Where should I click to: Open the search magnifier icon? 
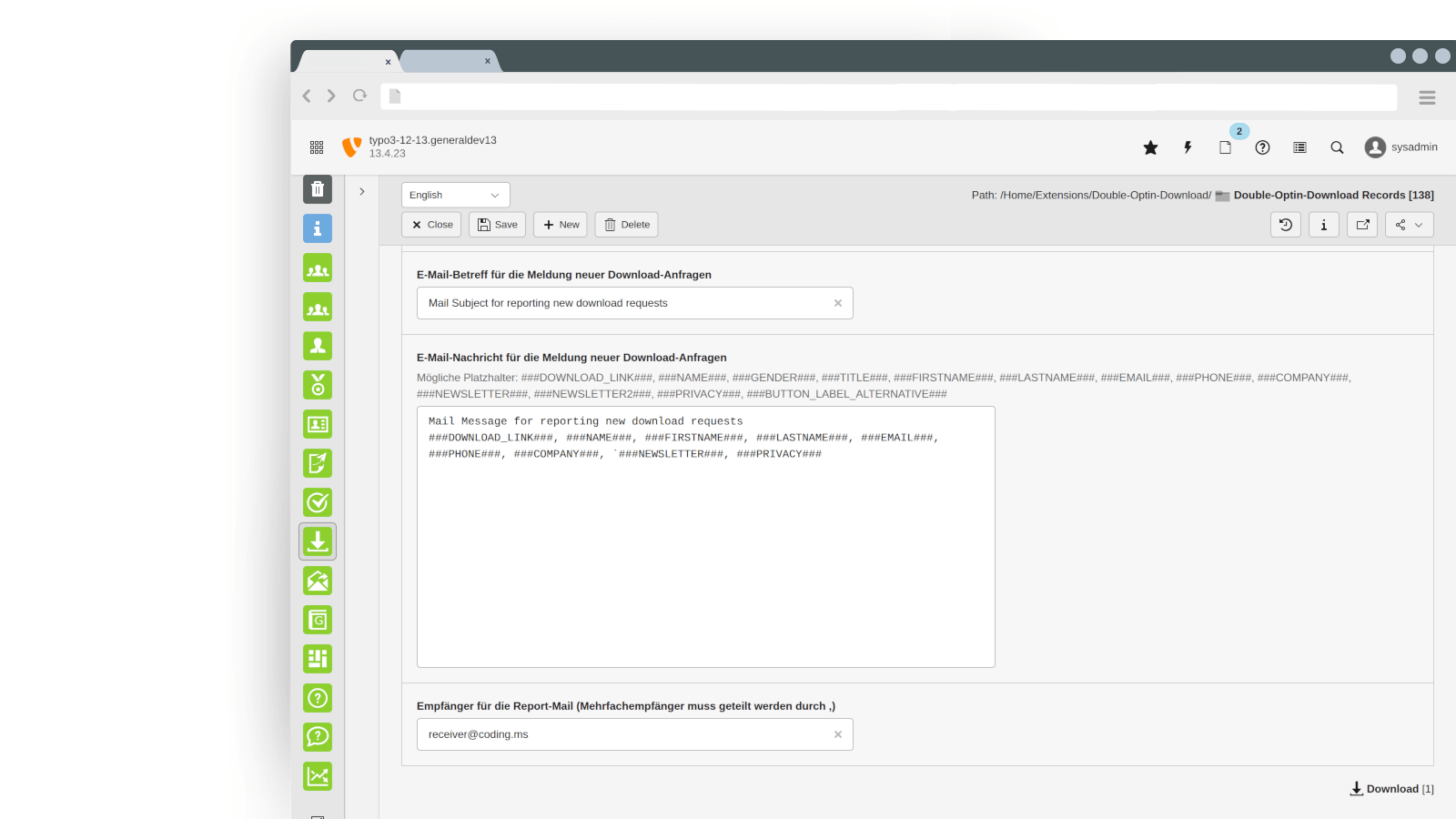[1337, 147]
